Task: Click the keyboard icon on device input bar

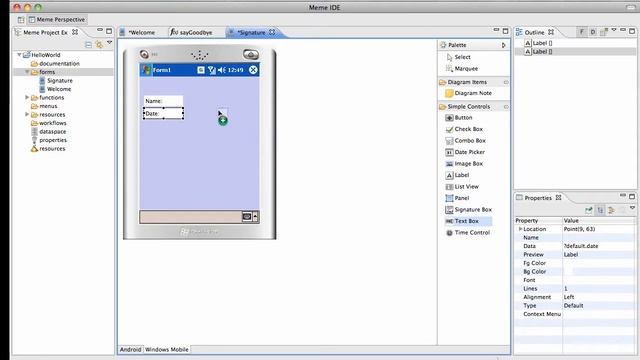Action: pyautogui.click(x=247, y=216)
